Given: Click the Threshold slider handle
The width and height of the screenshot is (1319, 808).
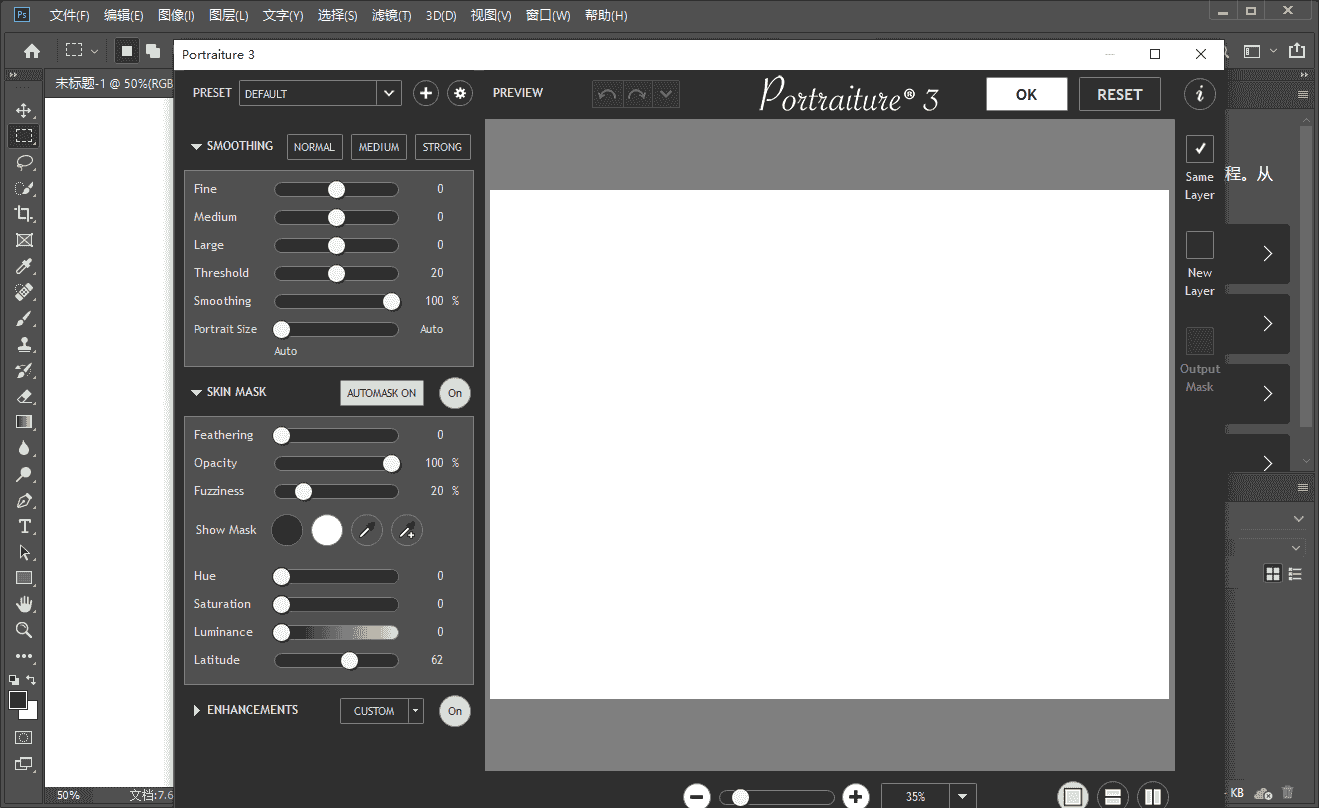Looking at the screenshot, I should click(x=336, y=273).
